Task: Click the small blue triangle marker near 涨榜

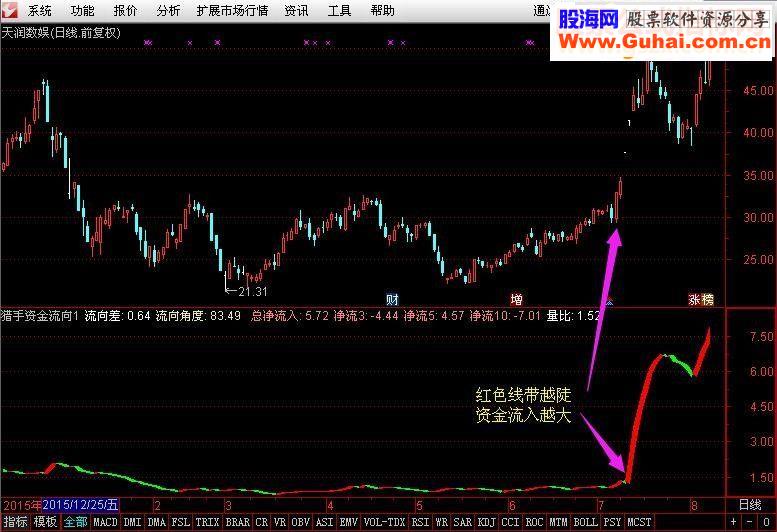Action: (x=610, y=301)
